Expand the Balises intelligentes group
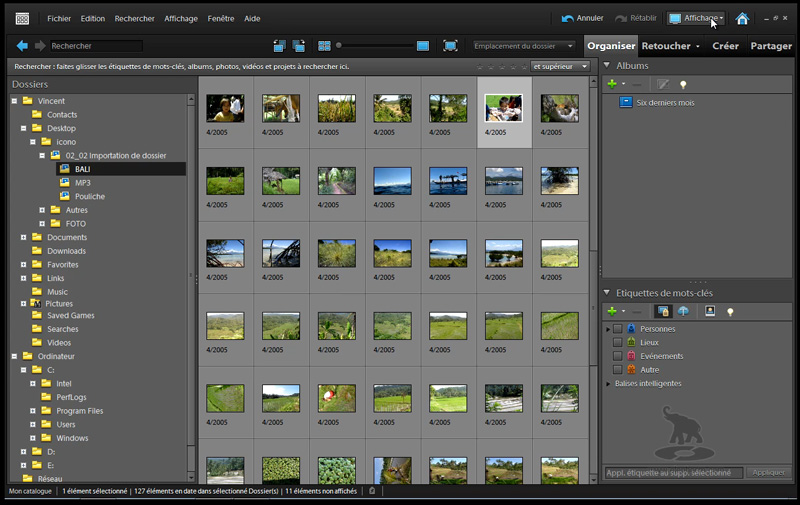The image size is (800, 505). pyautogui.click(x=608, y=384)
